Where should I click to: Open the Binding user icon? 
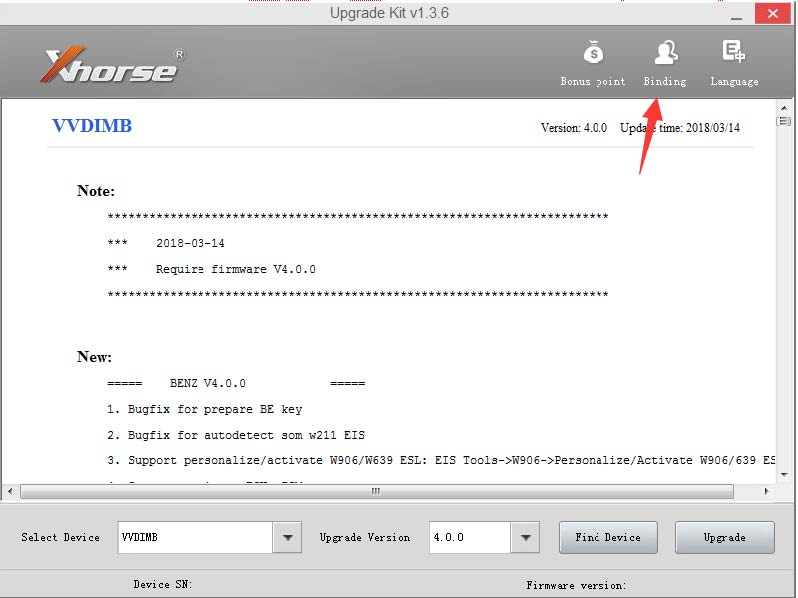(665, 52)
